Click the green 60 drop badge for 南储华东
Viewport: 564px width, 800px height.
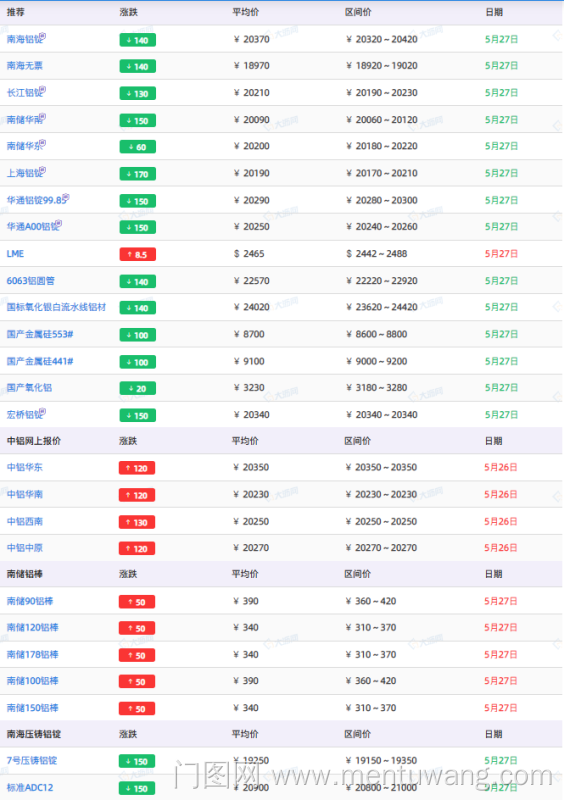(137, 147)
